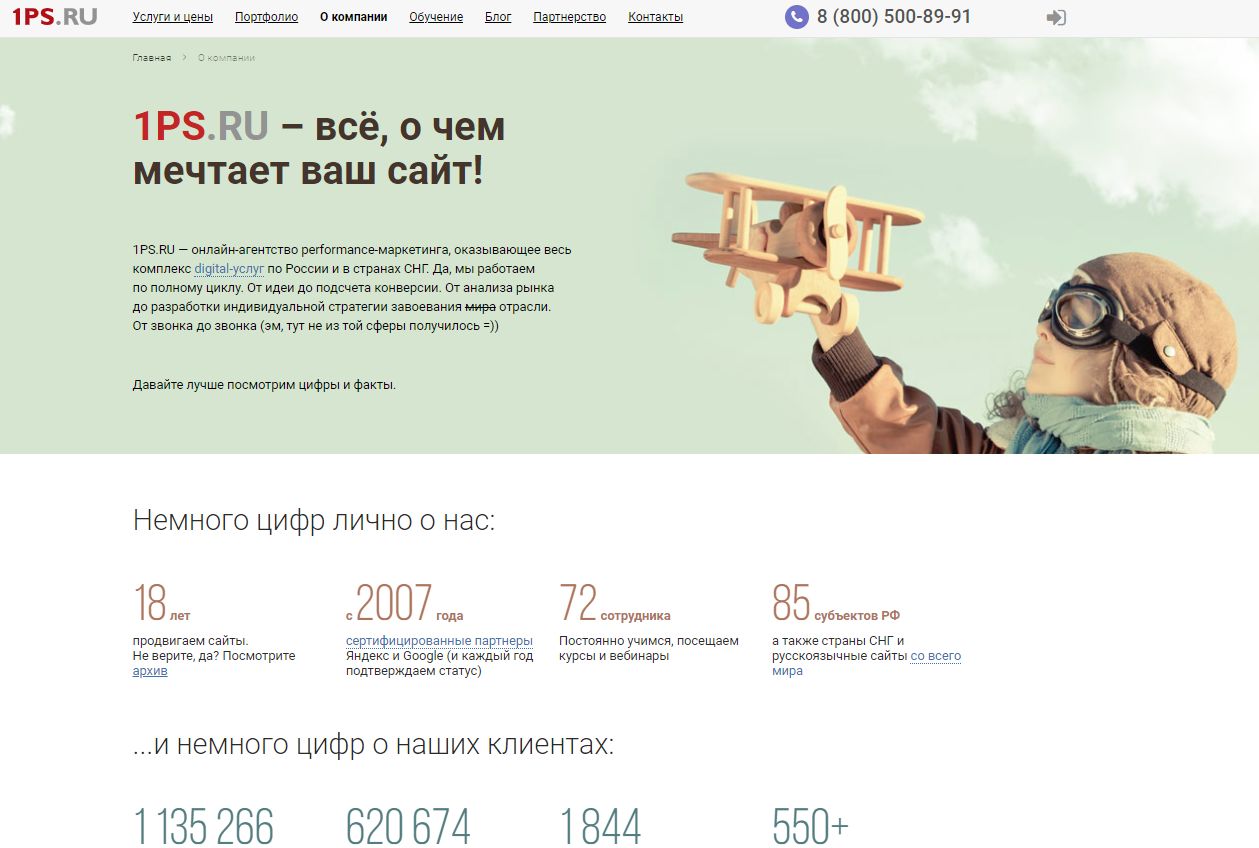Call the number 8 (800) 500-89-91
1259x848 pixels.
pos(894,17)
